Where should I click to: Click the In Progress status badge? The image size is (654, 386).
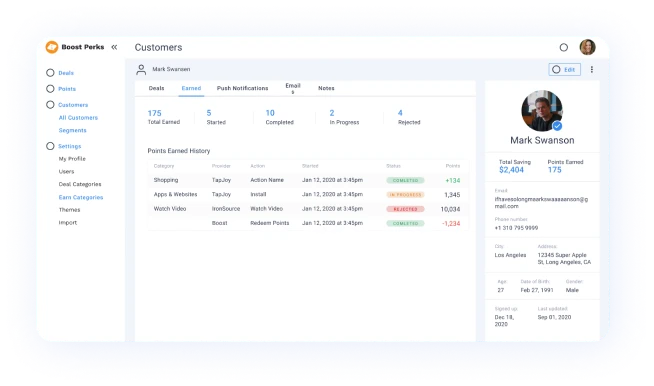(405, 195)
